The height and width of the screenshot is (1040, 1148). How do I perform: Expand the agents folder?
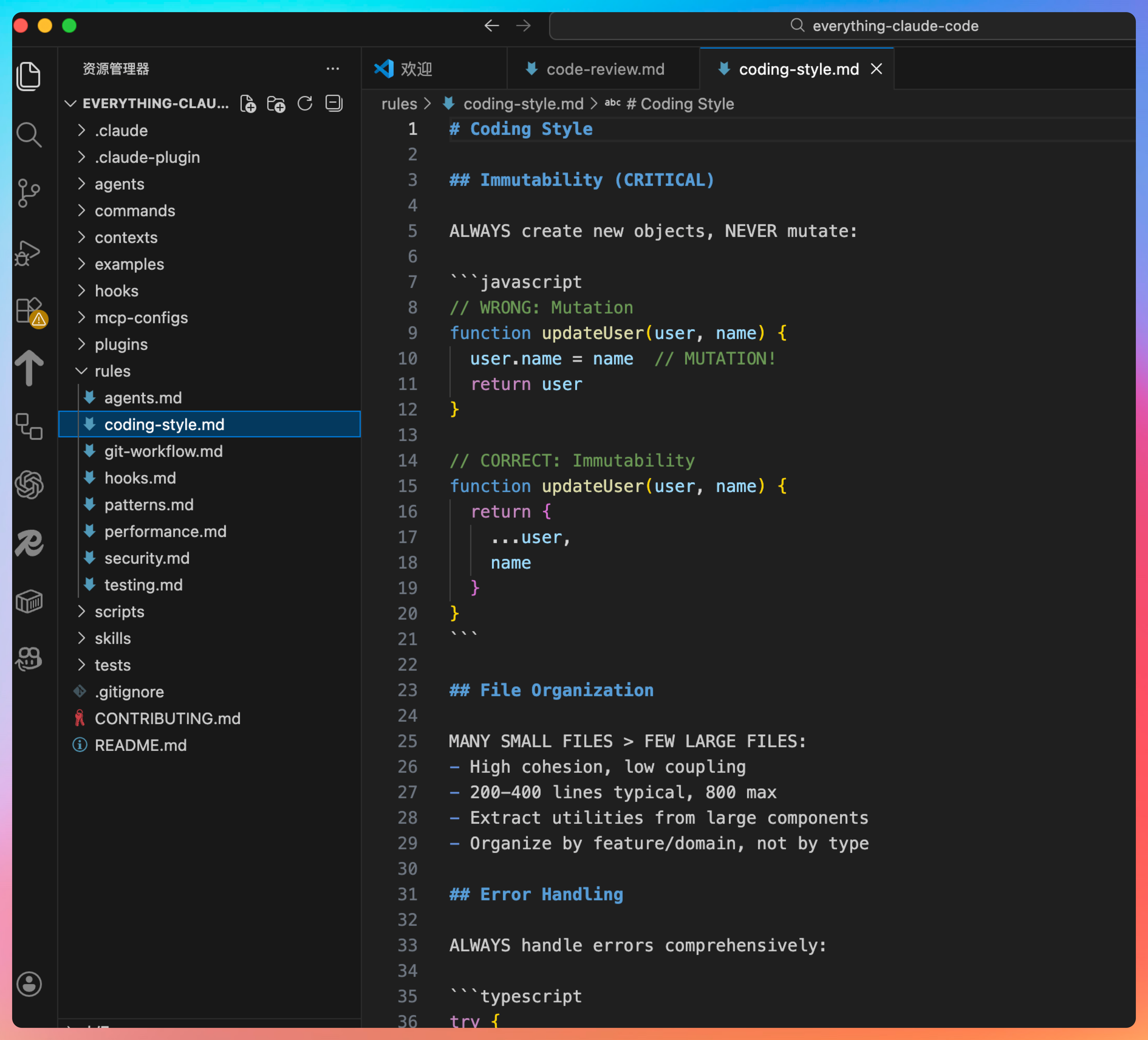[119, 184]
